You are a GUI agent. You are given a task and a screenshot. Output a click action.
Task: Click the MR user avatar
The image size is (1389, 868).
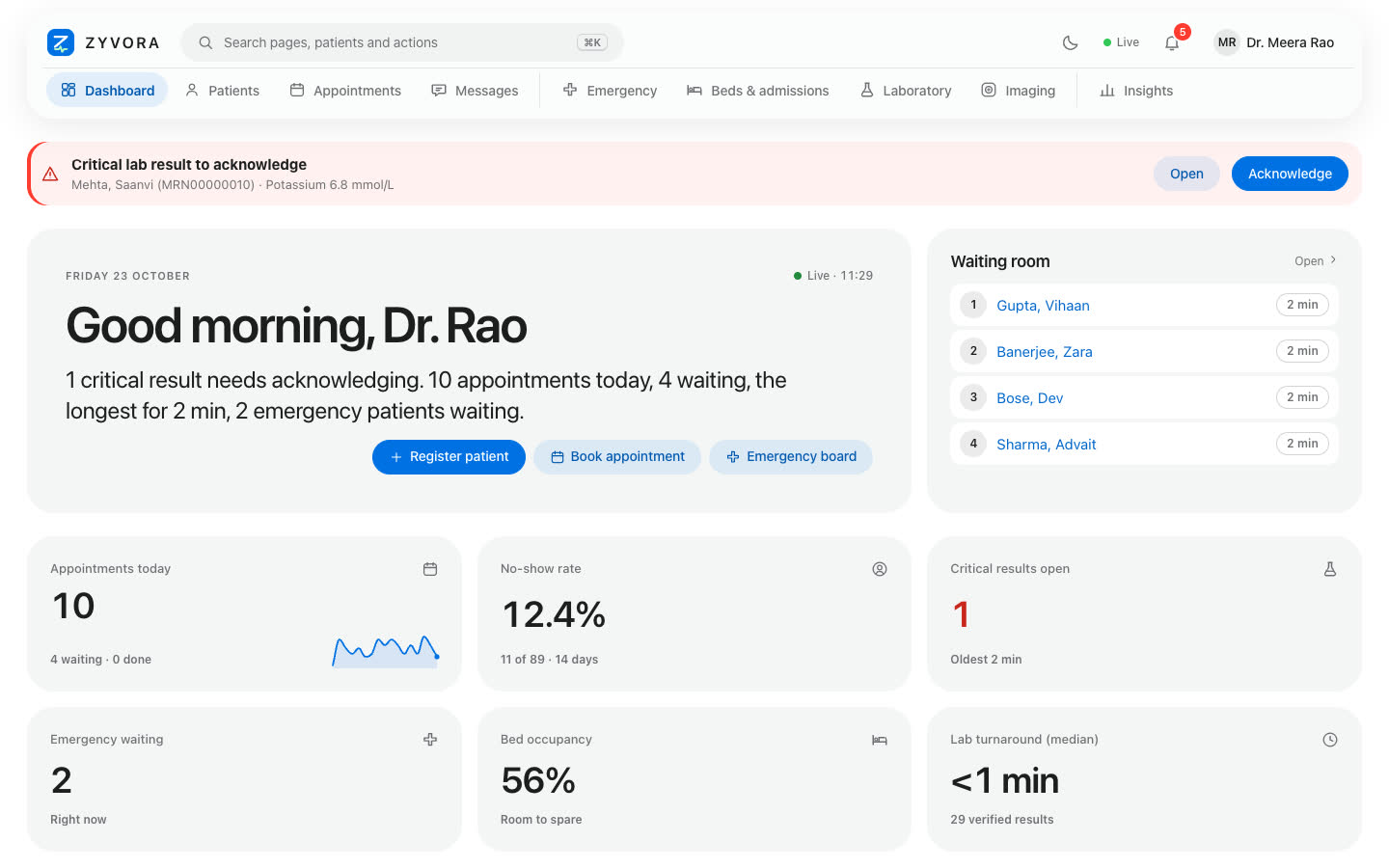[x=1227, y=42]
